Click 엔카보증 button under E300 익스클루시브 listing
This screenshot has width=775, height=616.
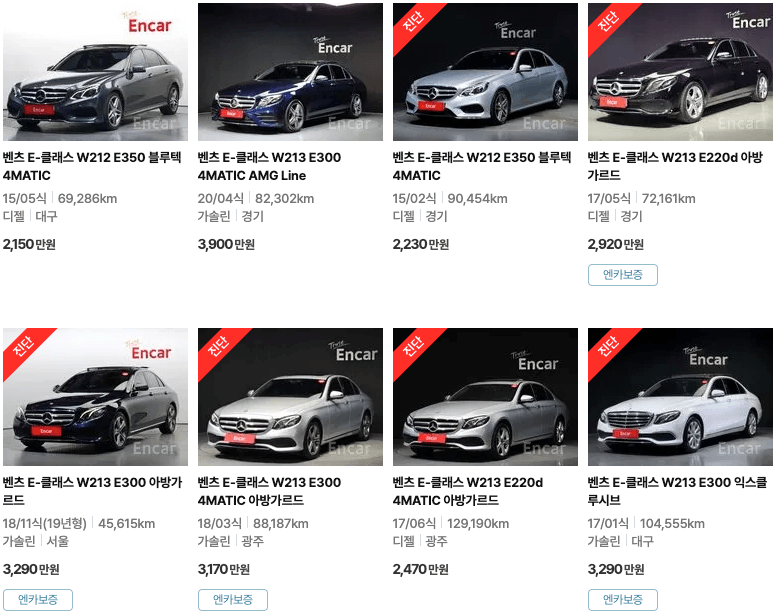(623, 600)
